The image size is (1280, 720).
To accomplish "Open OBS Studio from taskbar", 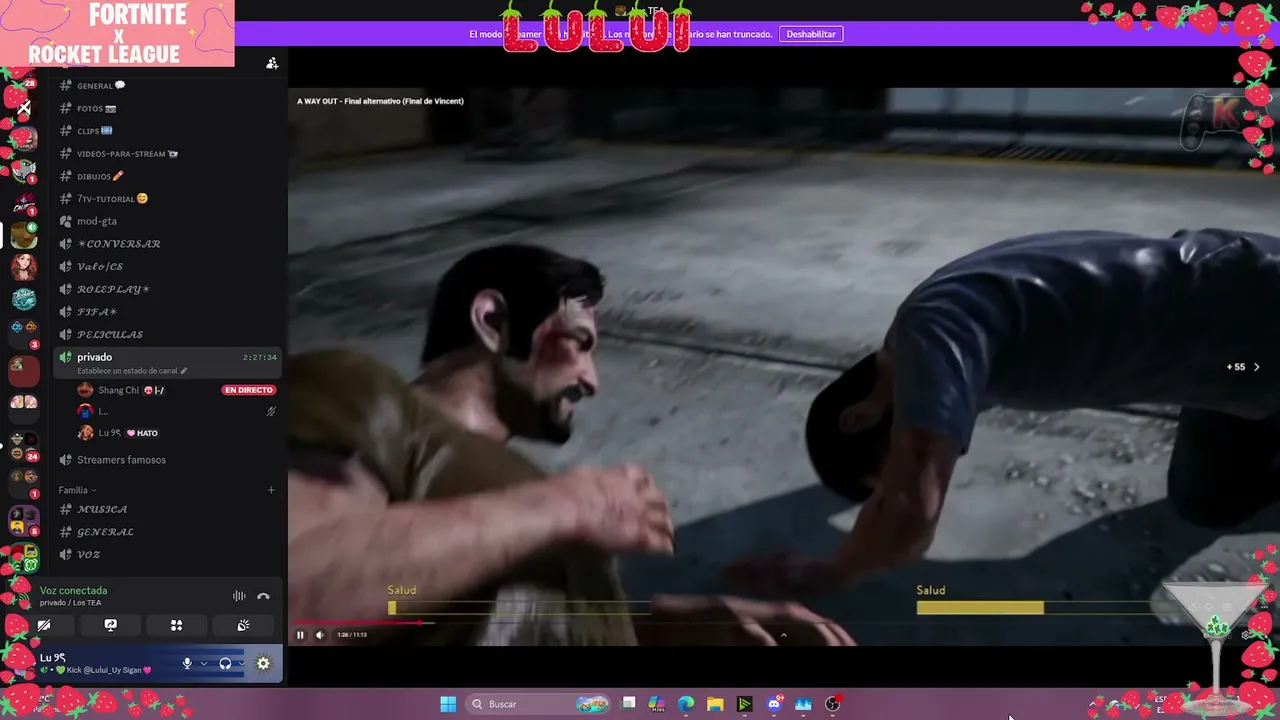I will pyautogui.click(x=832, y=704).
